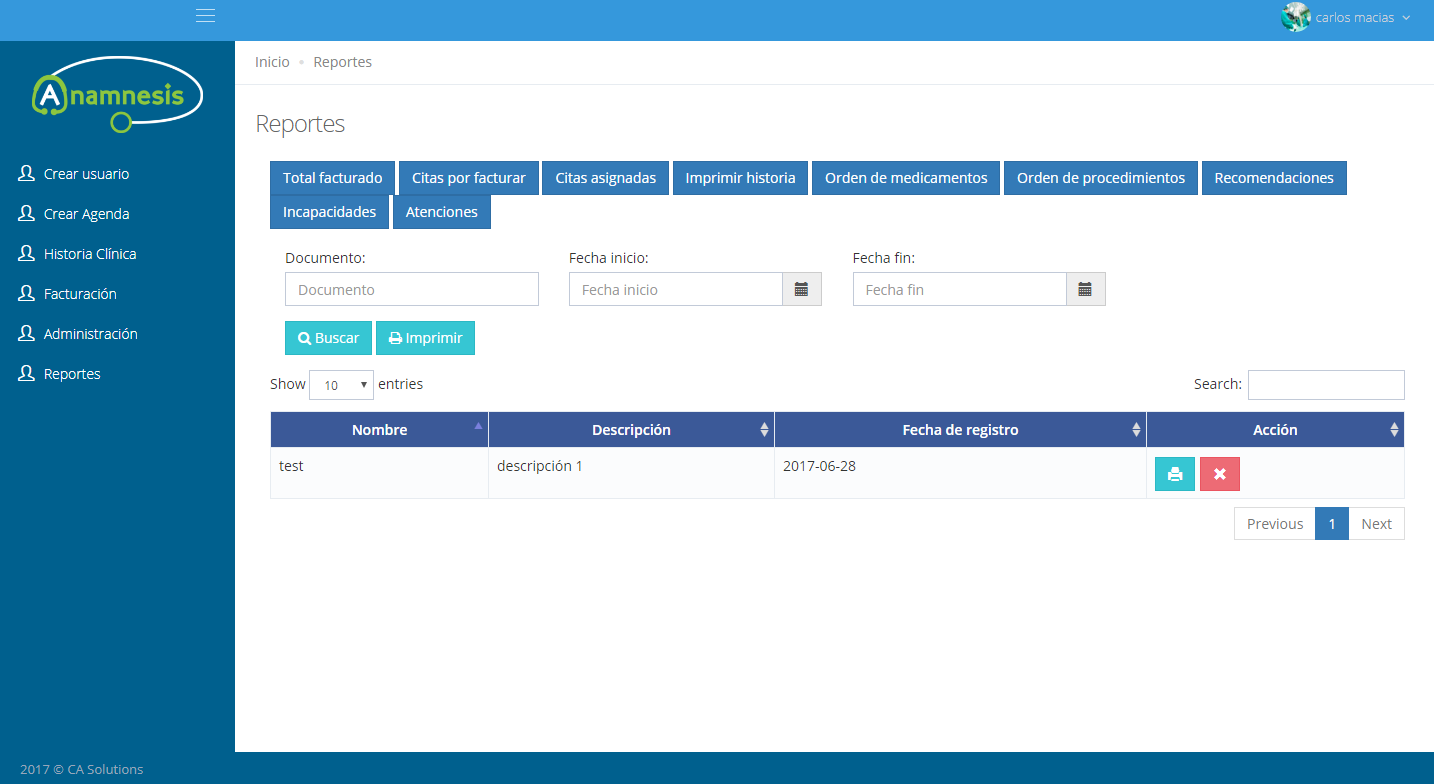Open the Atenciones report tab
Viewport: 1434px width, 784px height.
pyautogui.click(x=442, y=212)
